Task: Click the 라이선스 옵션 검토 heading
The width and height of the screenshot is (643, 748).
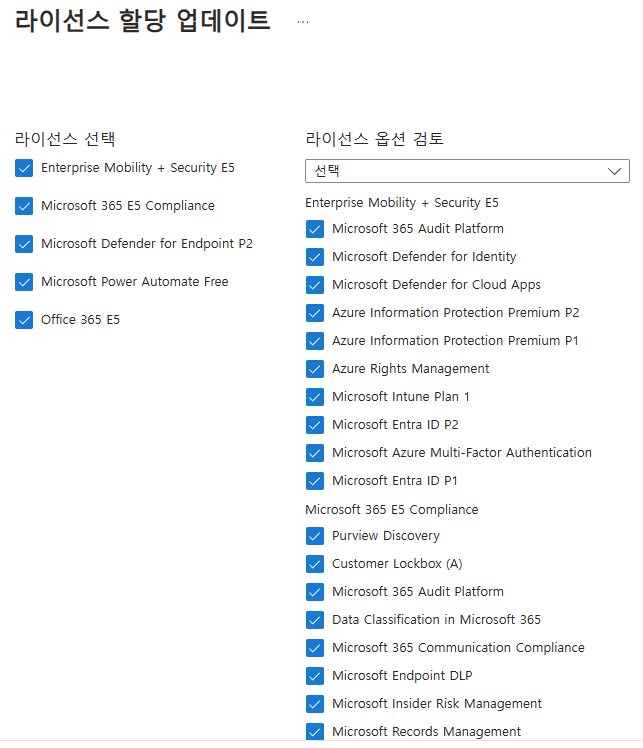Action: pos(374,139)
